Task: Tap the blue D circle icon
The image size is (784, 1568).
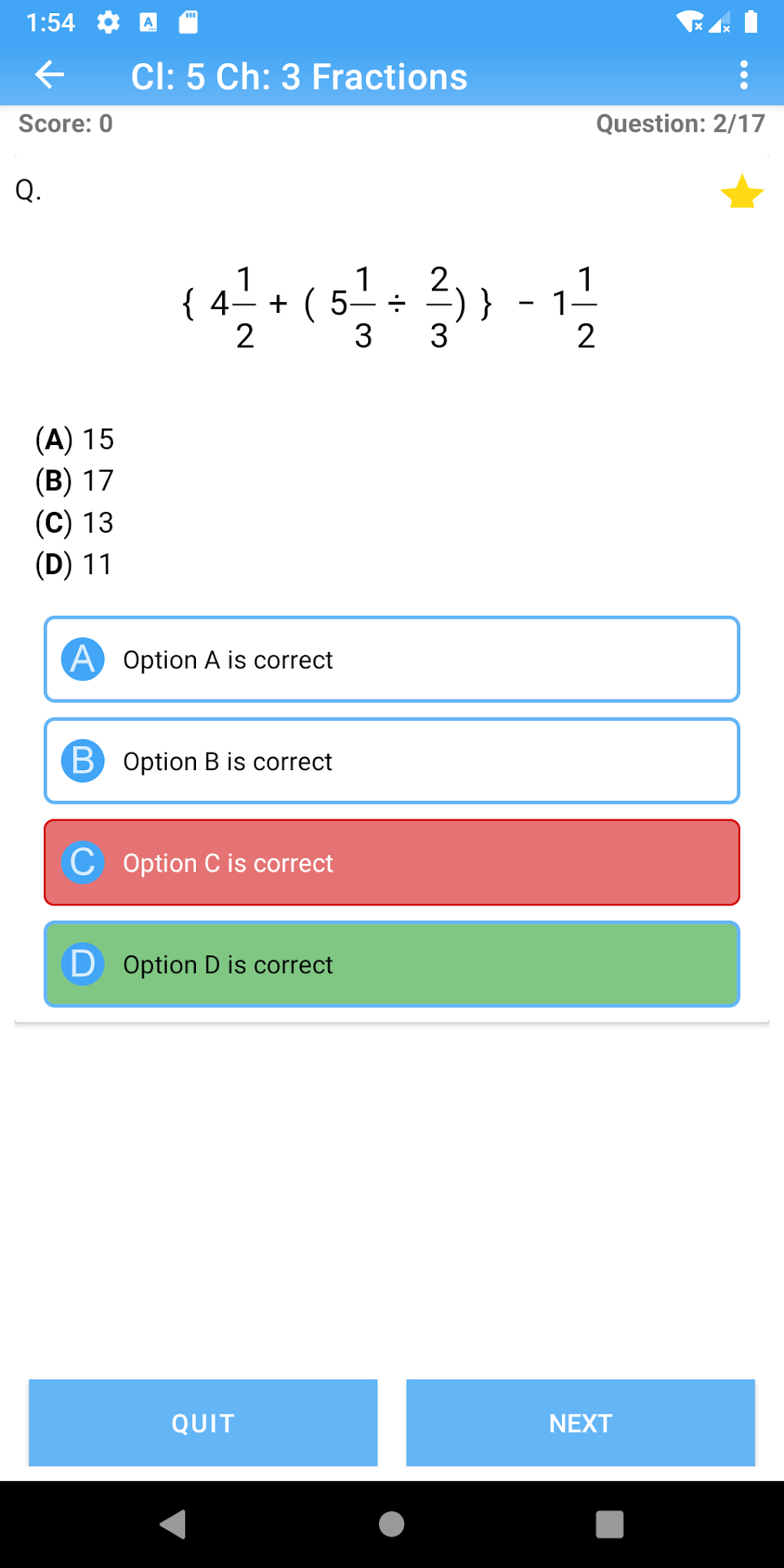Action: tap(83, 964)
